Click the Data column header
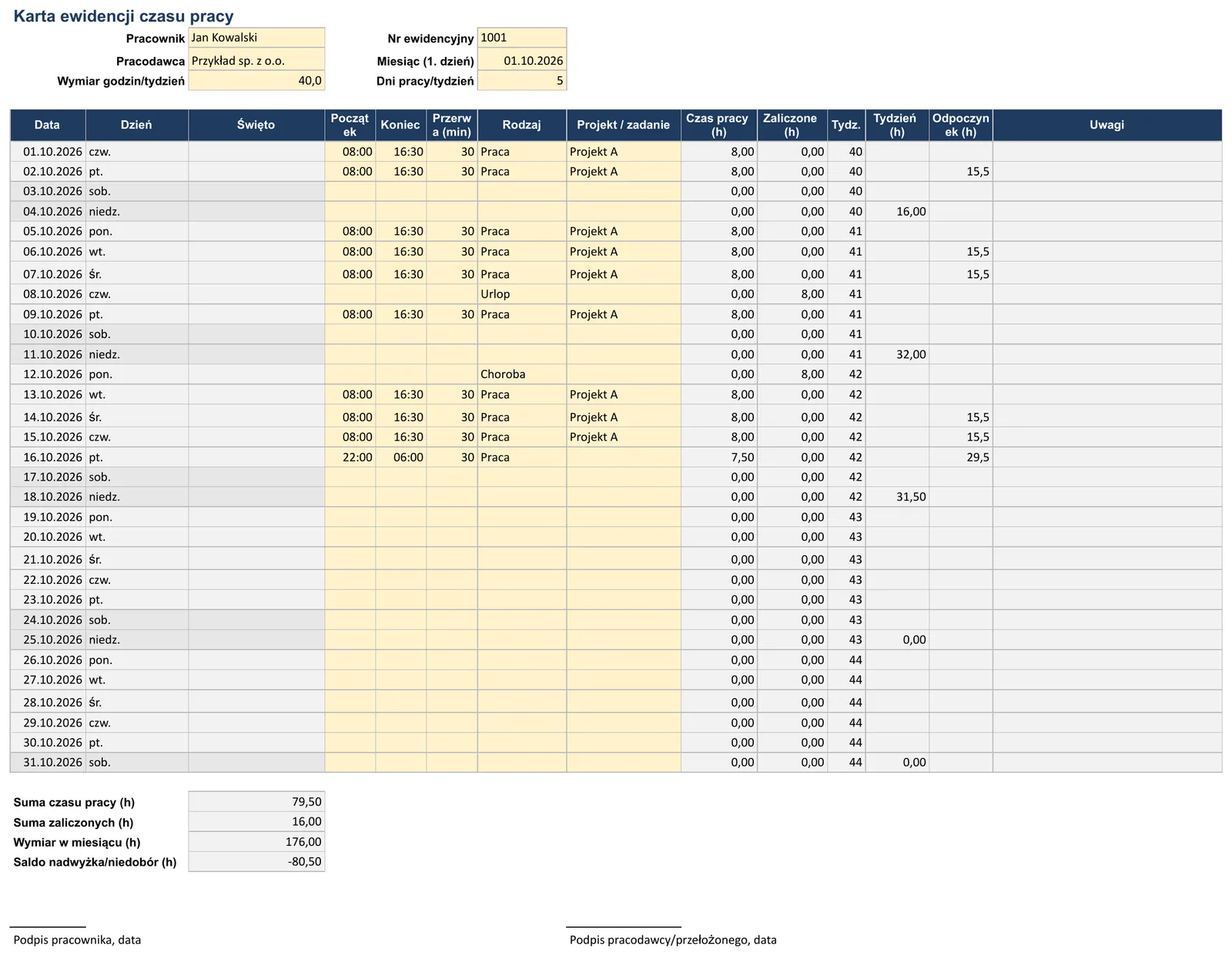 [48, 125]
